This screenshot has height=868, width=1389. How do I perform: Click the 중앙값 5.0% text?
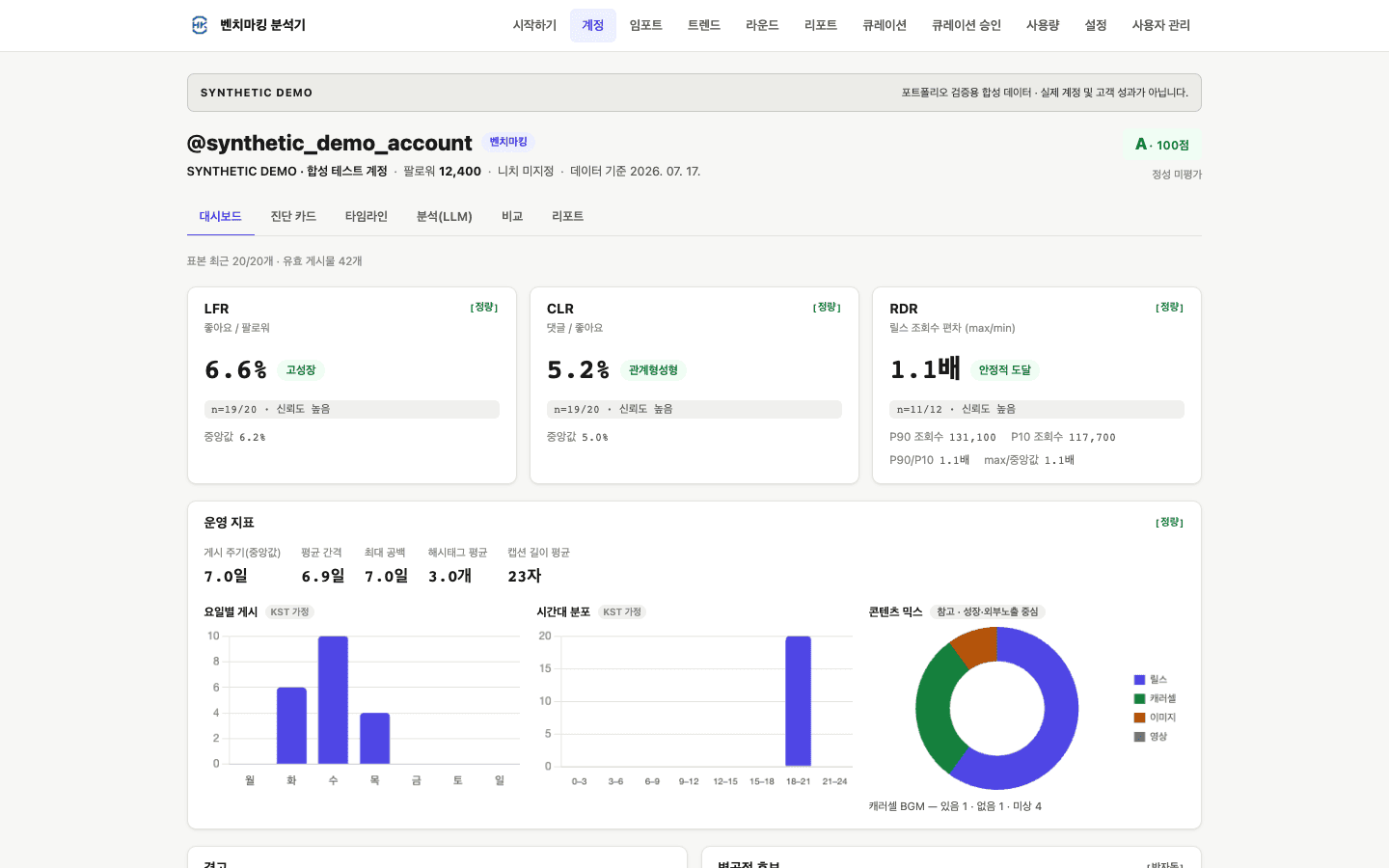578,437
